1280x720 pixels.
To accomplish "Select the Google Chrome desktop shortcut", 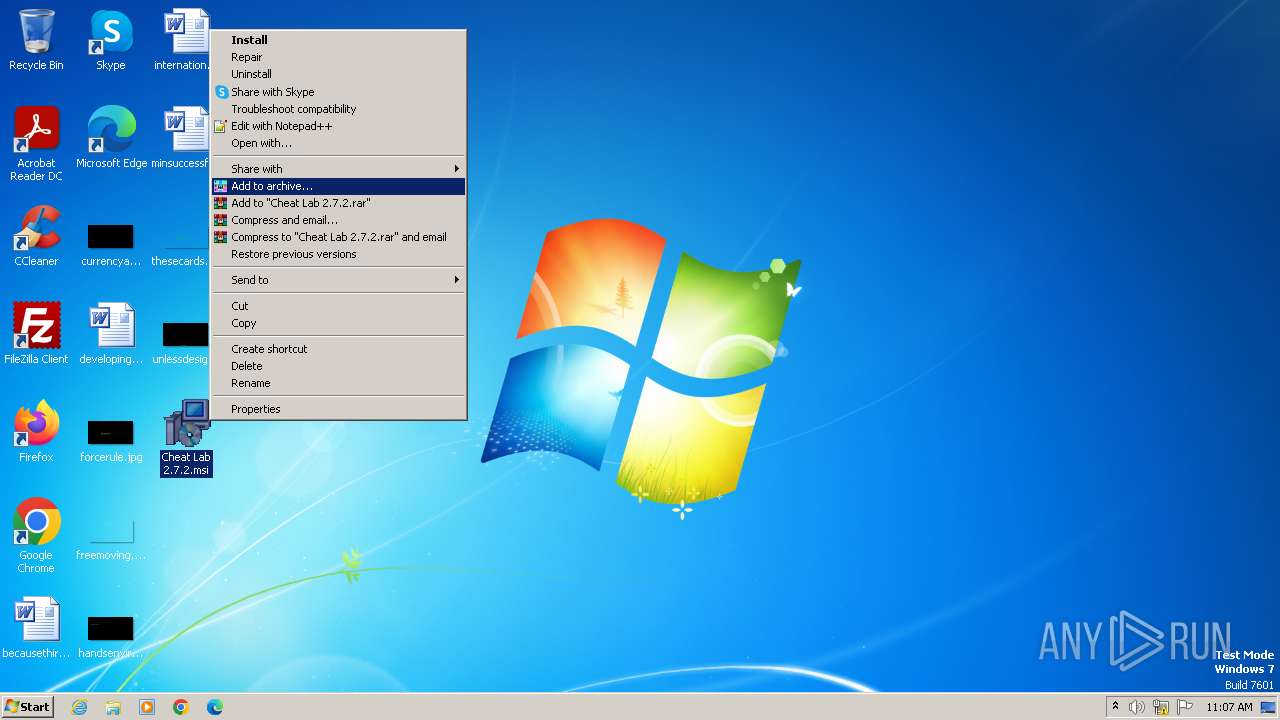I will (36, 536).
